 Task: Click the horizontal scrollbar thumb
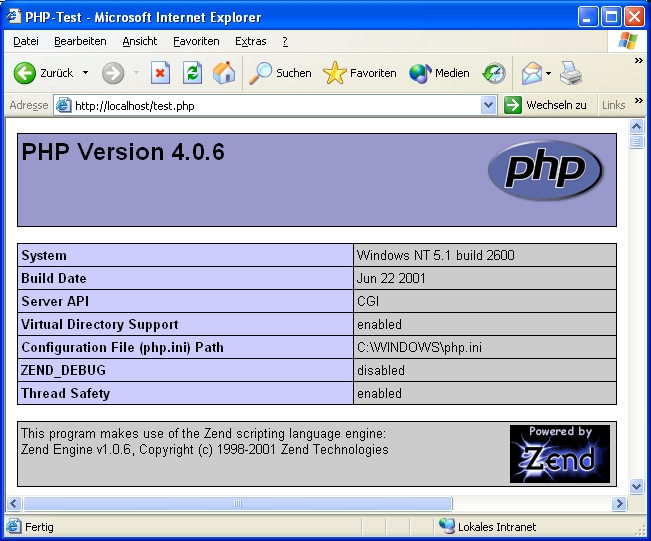click(x=238, y=504)
